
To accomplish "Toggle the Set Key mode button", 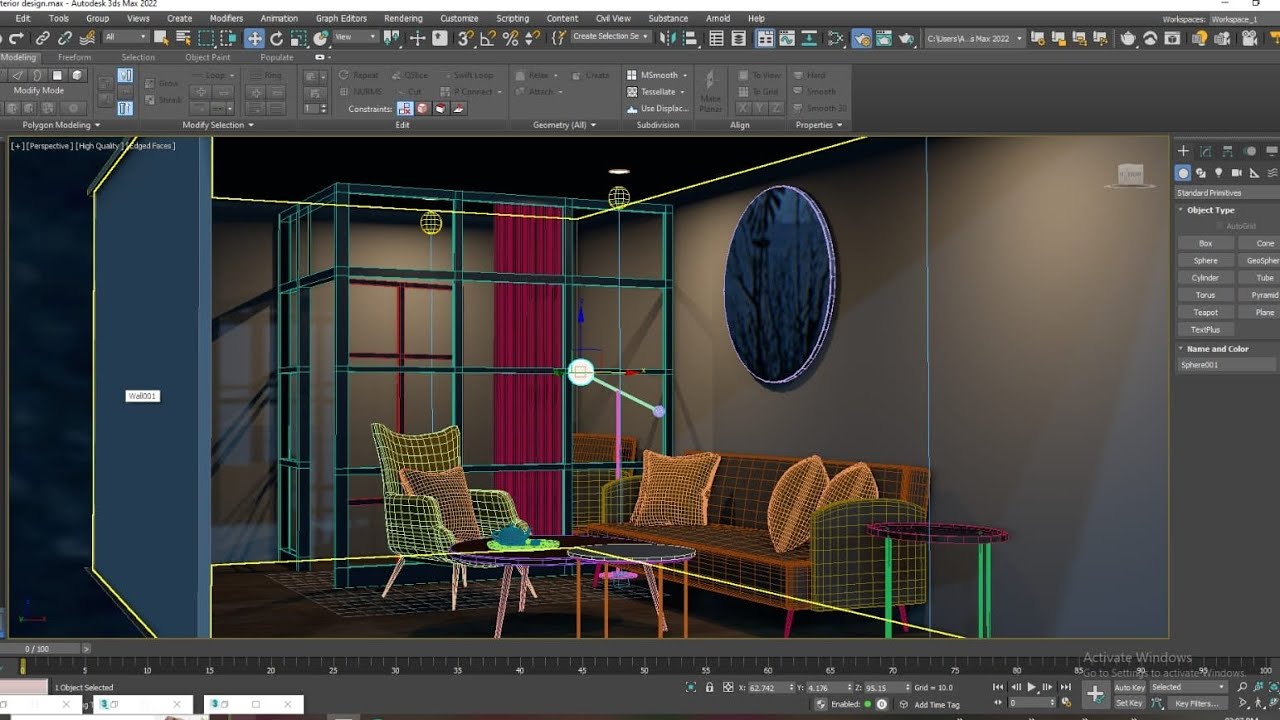I will pyautogui.click(x=1129, y=703).
